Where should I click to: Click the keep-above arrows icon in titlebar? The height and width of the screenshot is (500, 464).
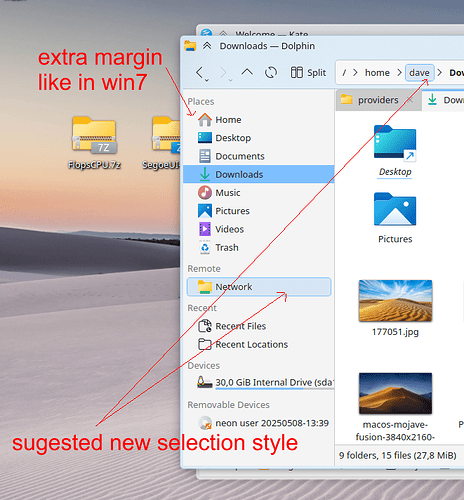click(x=207, y=46)
